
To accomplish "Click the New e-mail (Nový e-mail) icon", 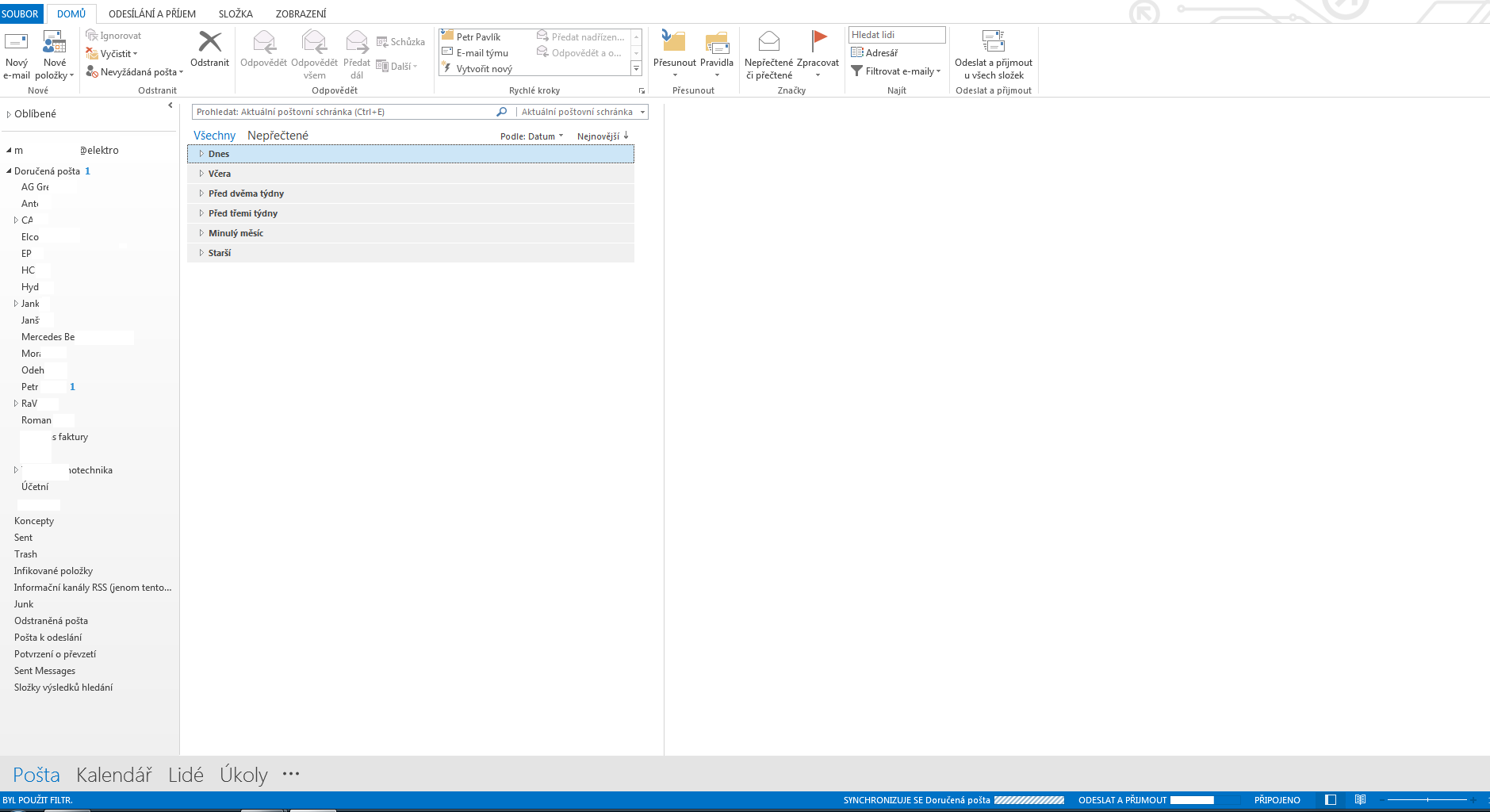I will pos(17,44).
